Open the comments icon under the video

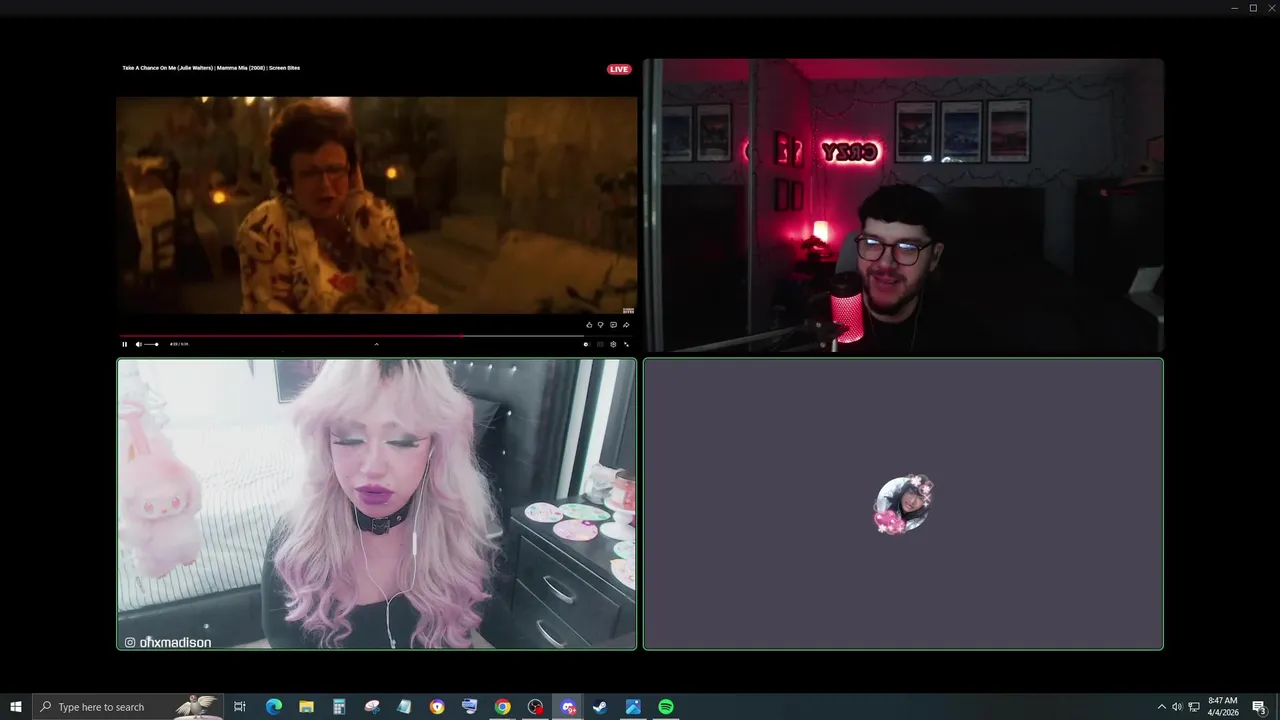pyautogui.click(x=614, y=325)
